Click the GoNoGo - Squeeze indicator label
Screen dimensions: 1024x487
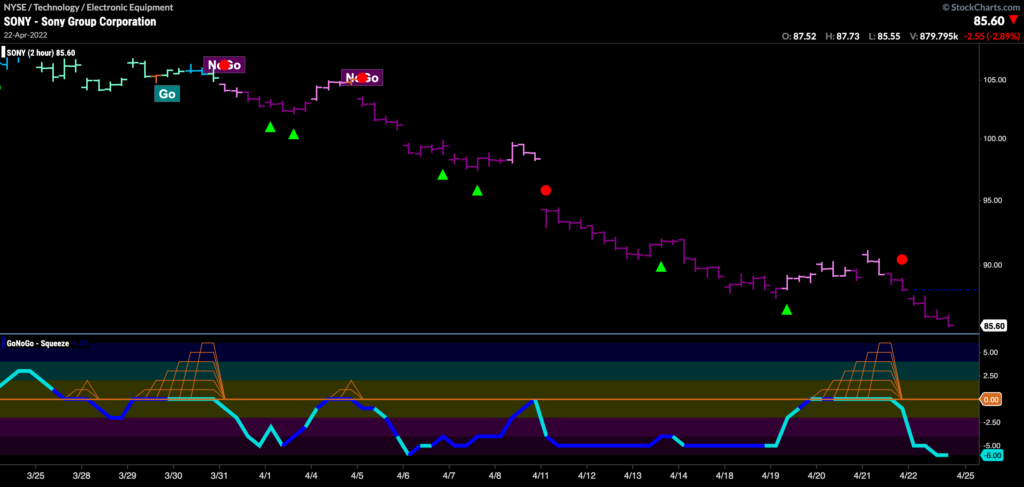coord(37,342)
